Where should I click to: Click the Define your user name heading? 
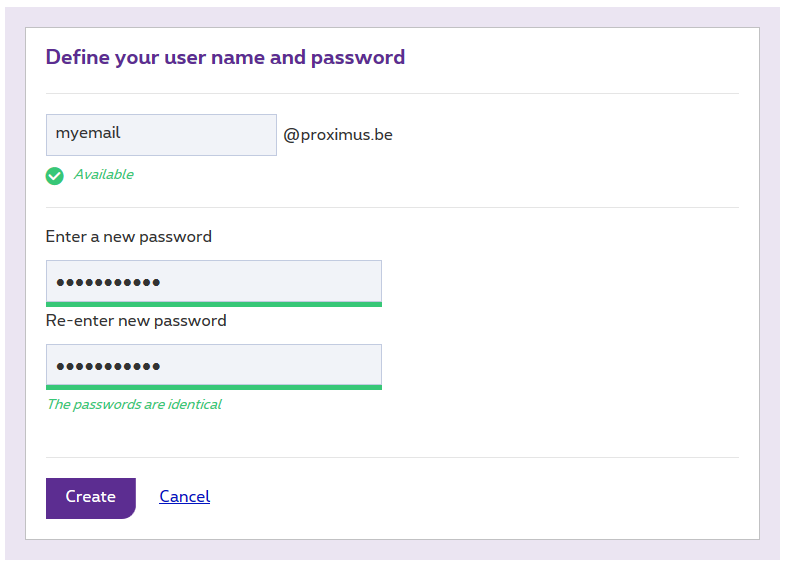[x=225, y=57]
